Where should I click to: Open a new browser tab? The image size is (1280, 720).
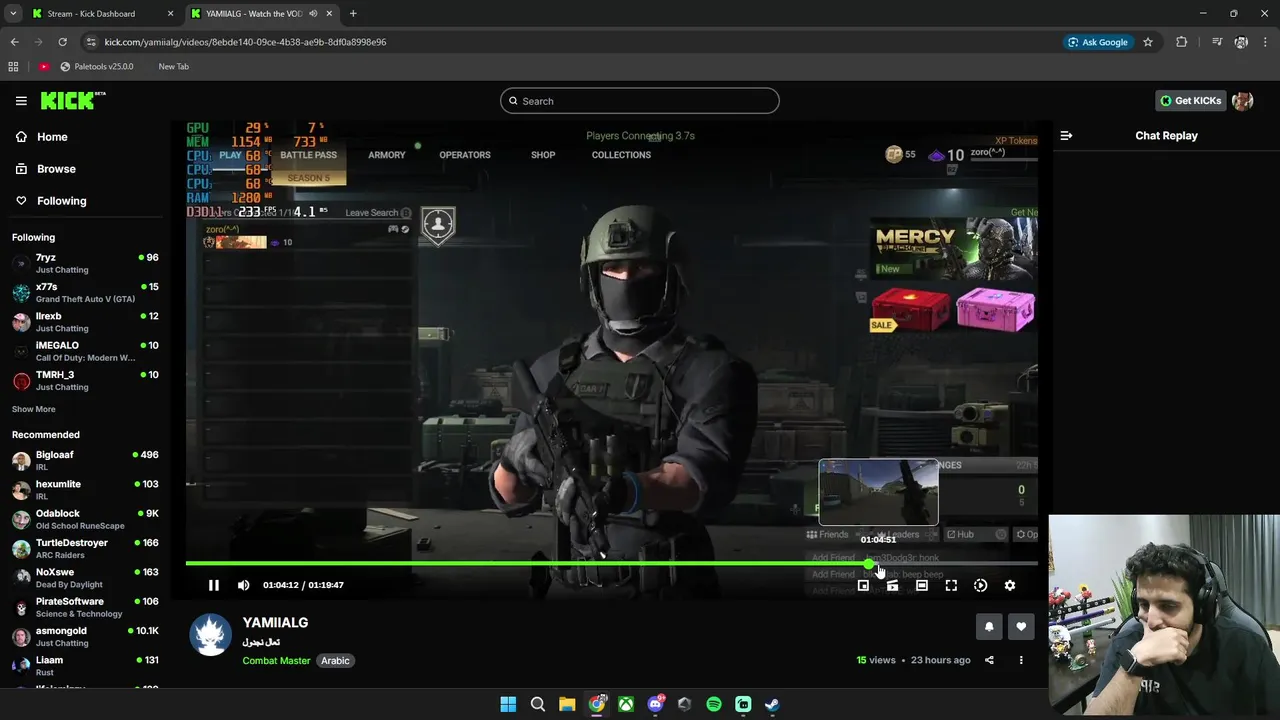[x=353, y=14]
